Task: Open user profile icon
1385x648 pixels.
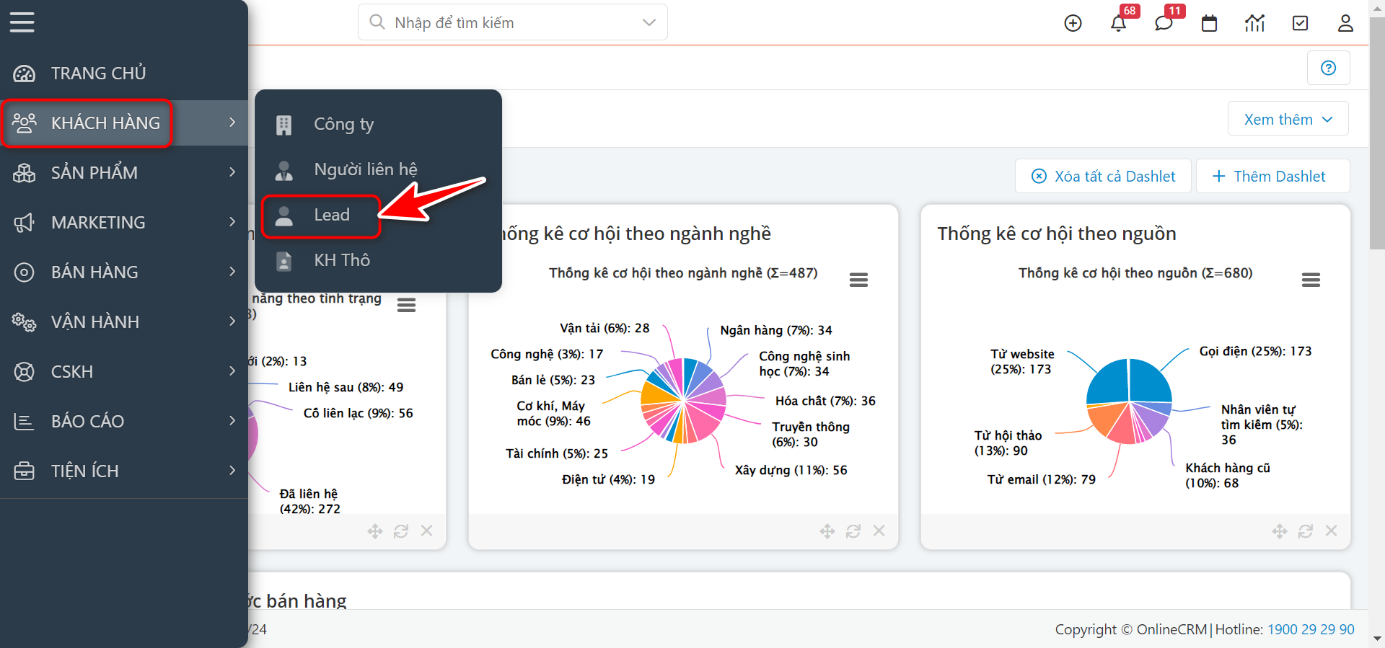Action: pos(1345,23)
